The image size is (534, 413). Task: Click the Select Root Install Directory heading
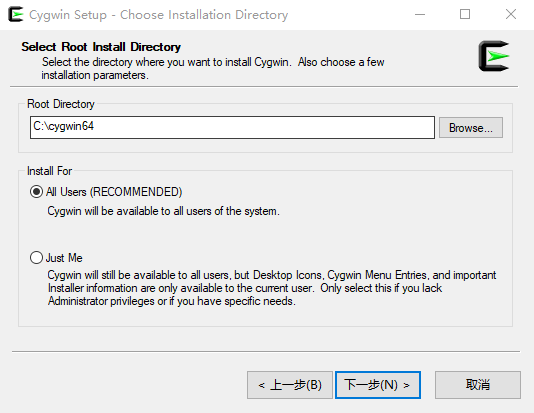[x=101, y=47]
